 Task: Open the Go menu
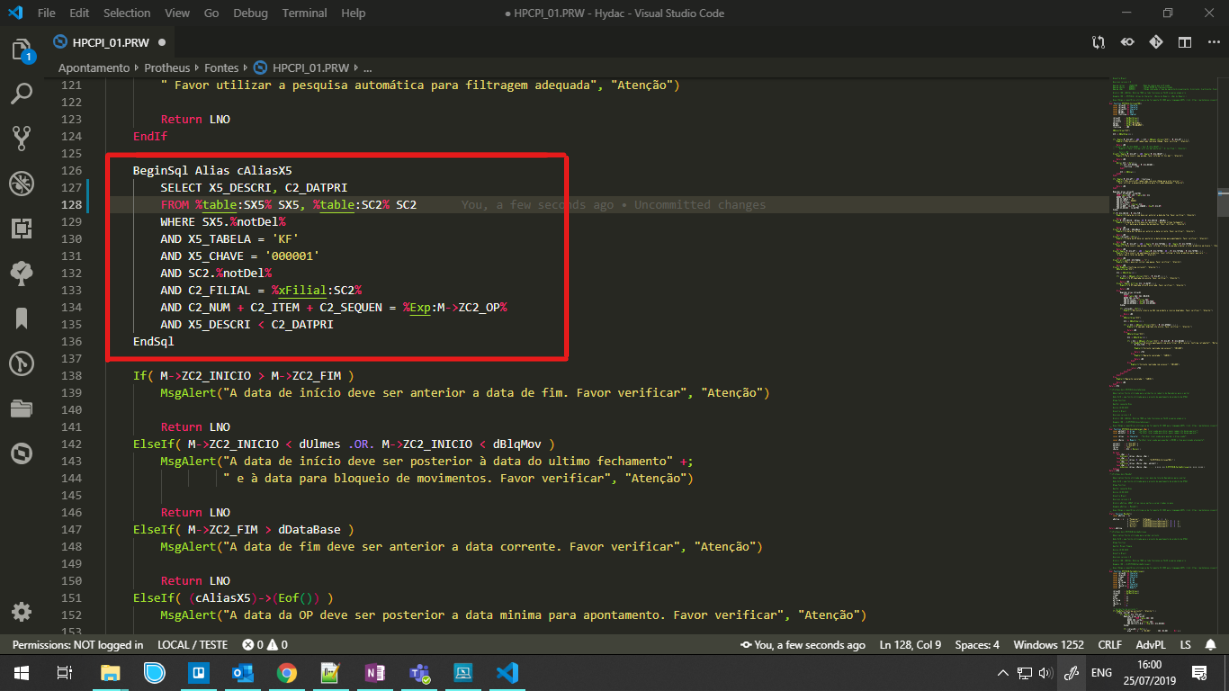click(x=211, y=13)
